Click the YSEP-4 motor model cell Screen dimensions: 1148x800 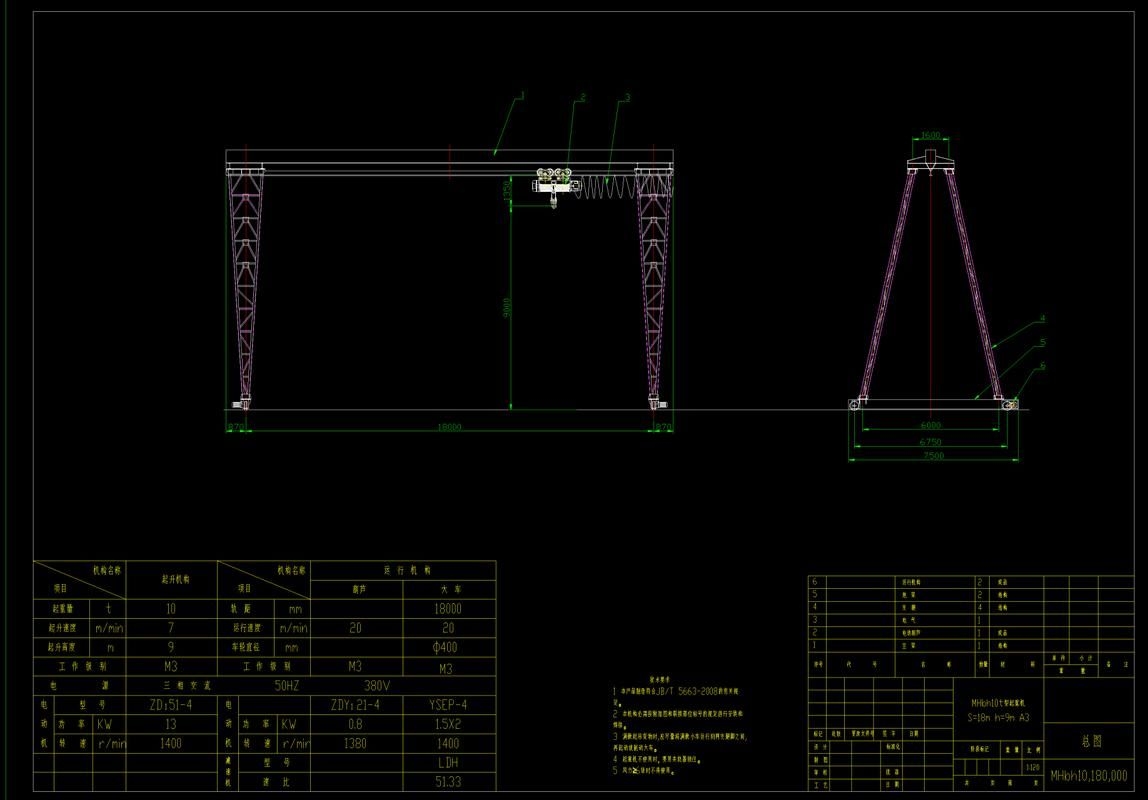(x=447, y=704)
